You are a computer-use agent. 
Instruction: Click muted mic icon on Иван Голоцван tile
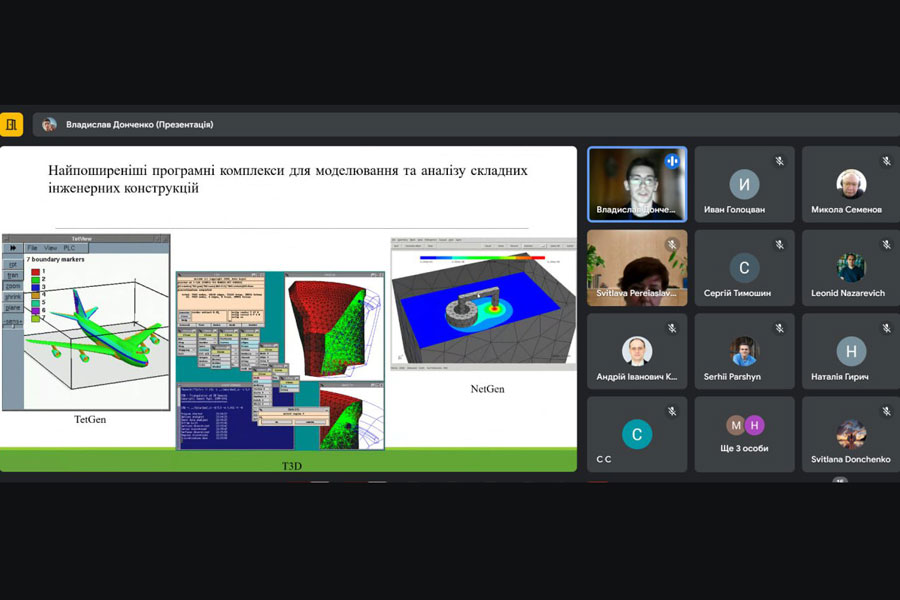pyautogui.click(x=779, y=161)
